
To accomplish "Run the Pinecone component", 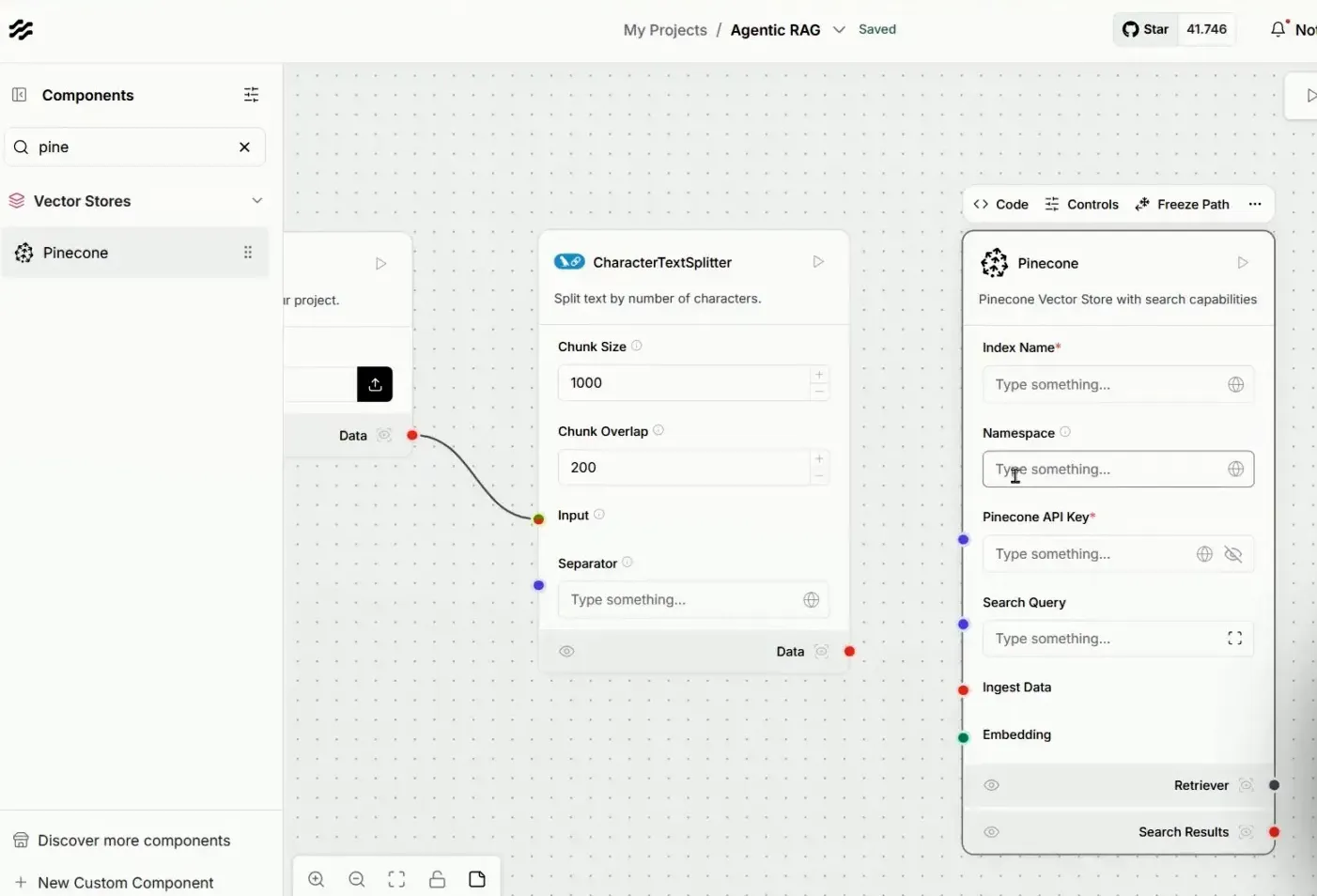I will [1243, 263].
